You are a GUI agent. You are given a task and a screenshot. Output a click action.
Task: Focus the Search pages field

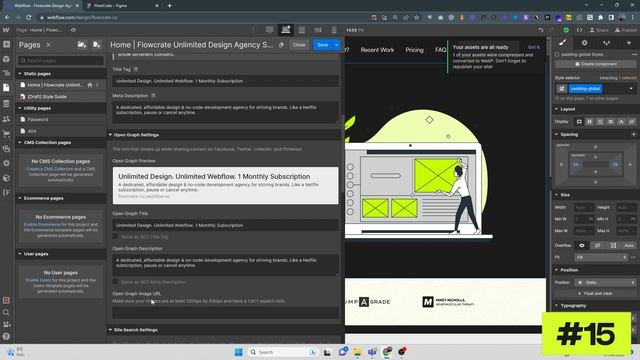60,60
